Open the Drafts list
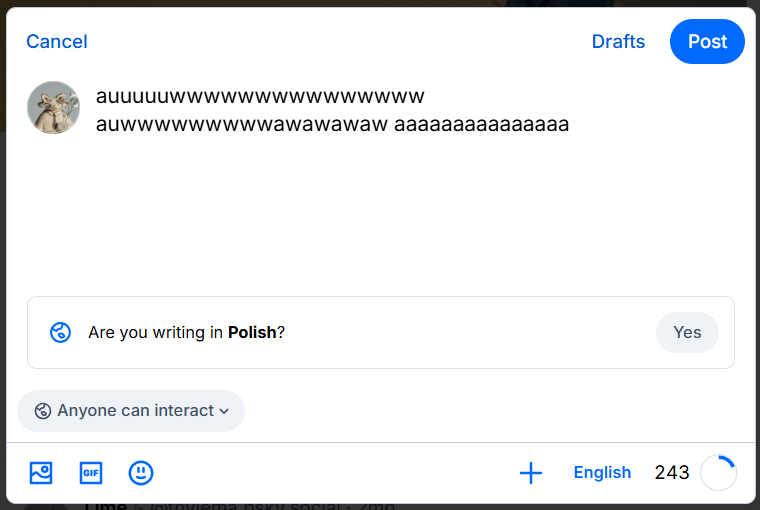 pyautogui.click(x=618, y=42)
